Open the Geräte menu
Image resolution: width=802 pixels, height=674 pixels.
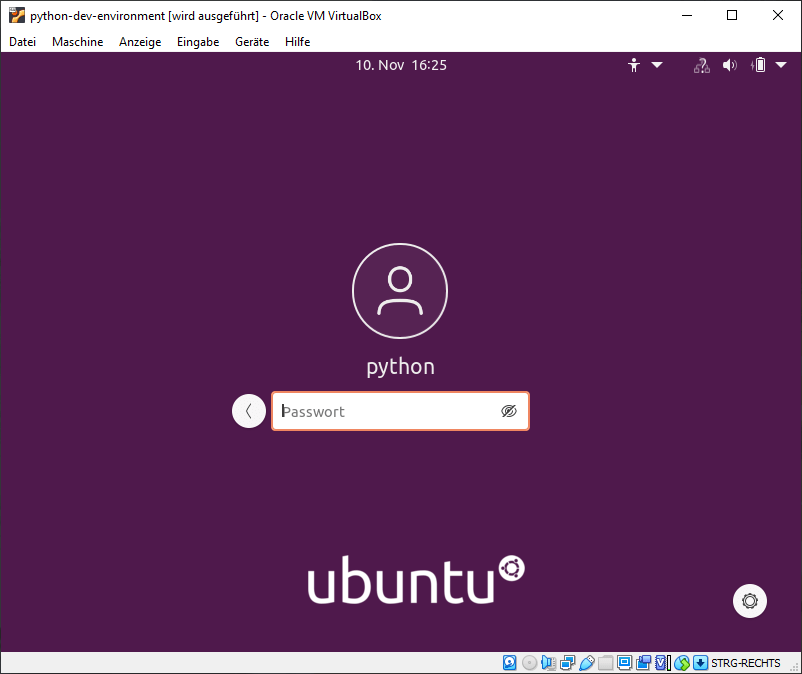point(252,42)
